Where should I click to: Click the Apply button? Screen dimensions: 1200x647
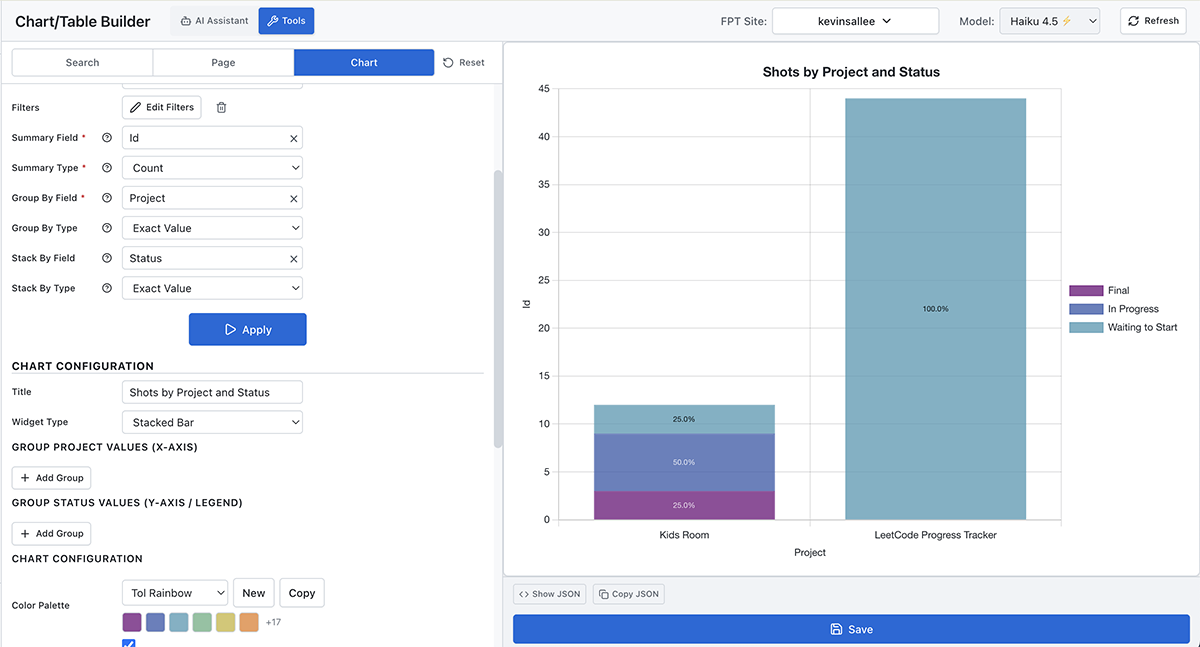tap(247, 329)
